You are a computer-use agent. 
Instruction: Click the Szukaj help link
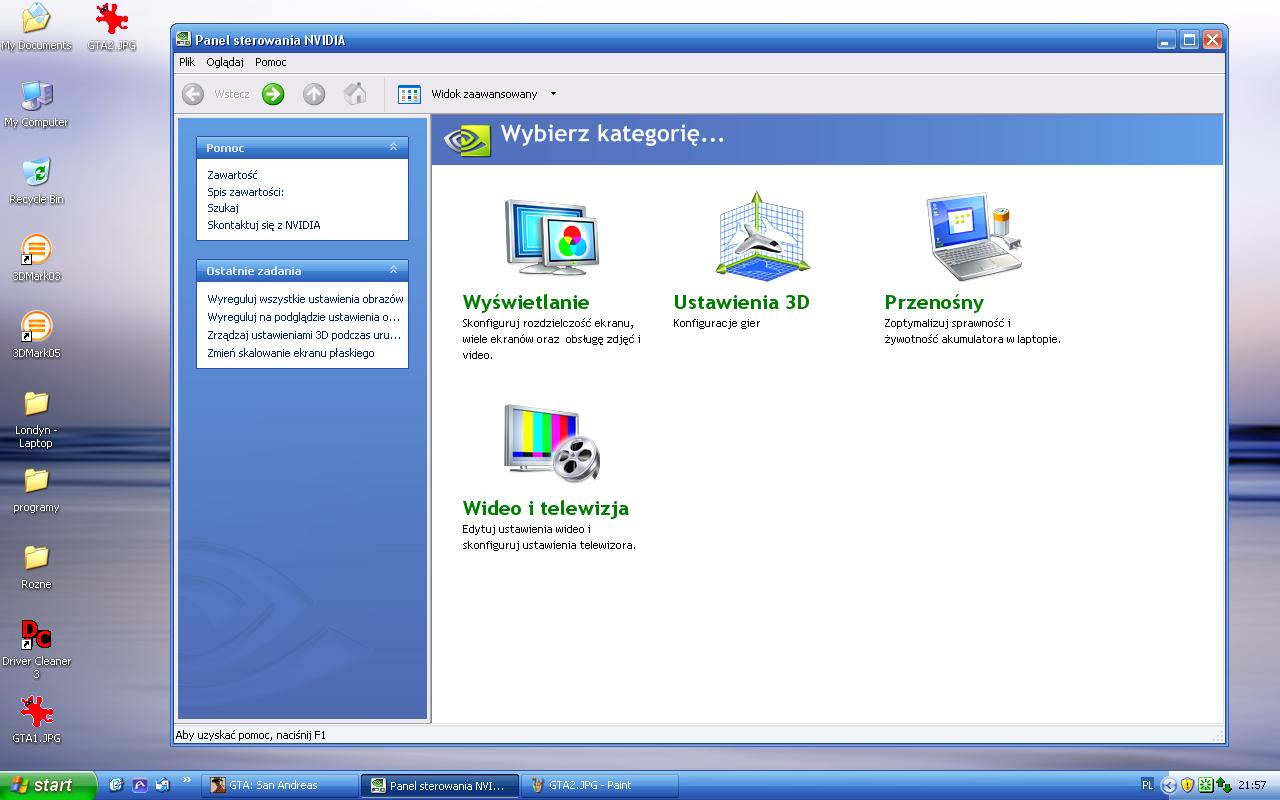point(223,208)
